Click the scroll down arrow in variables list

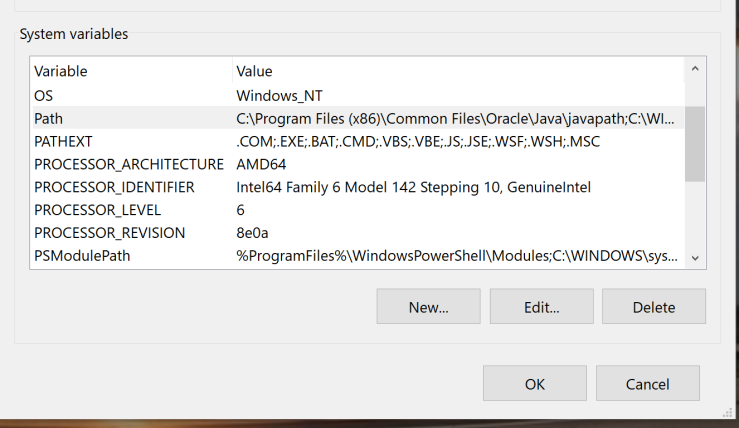click(695, 258)
